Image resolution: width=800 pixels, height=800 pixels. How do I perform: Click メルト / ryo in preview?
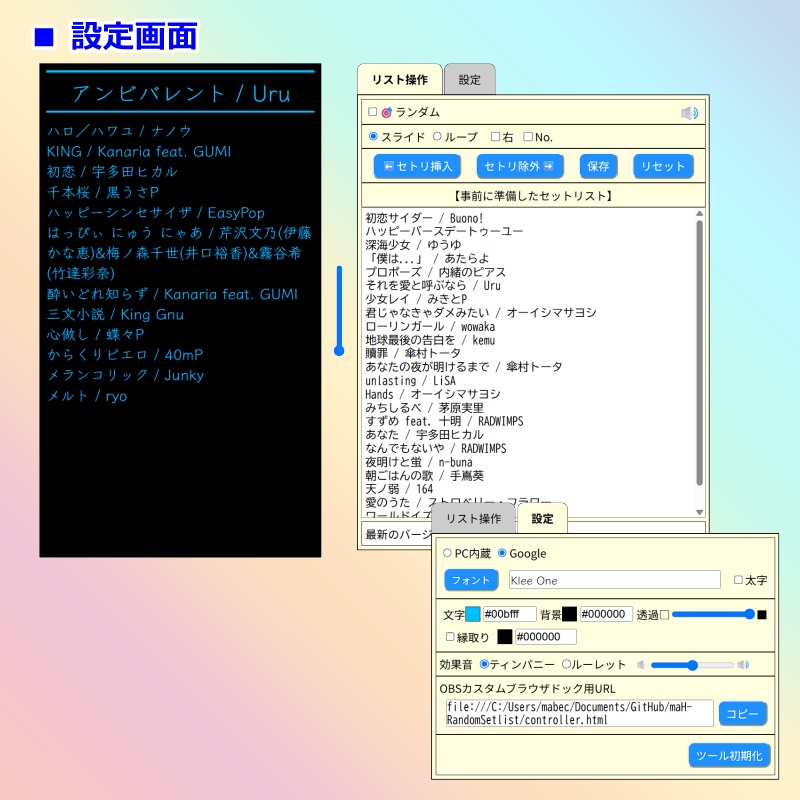pos(87,395)
